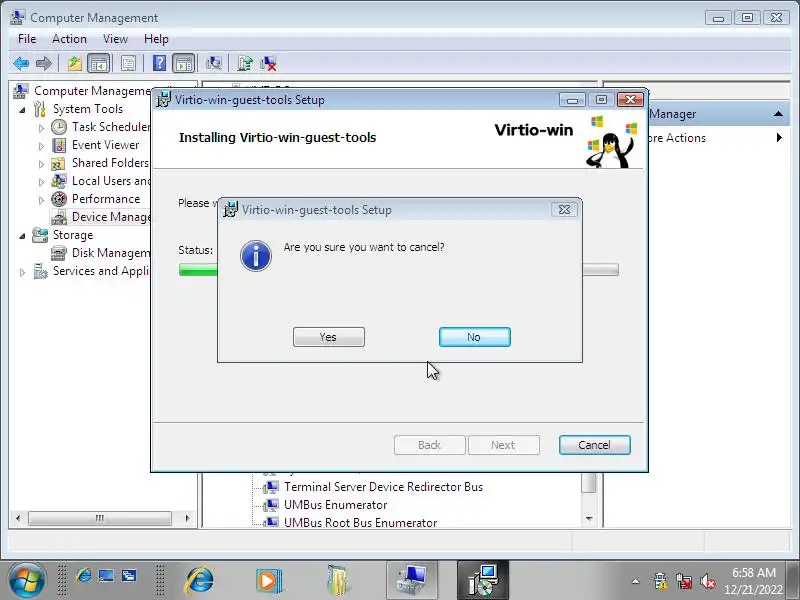Close the cancel confirmation dialog with X

click(x=564, y=210)
